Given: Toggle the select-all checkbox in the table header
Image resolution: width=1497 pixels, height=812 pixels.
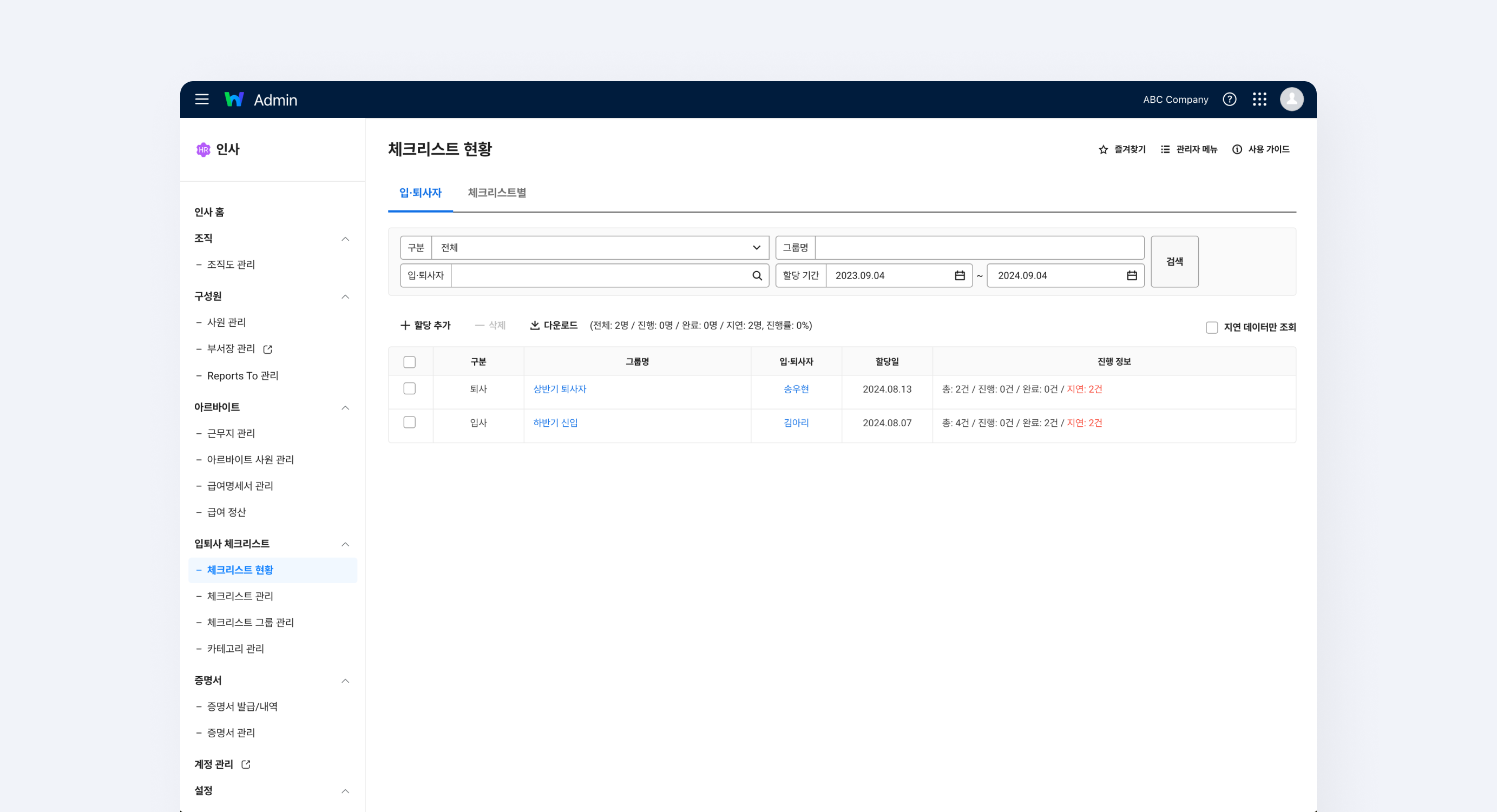Looking at the screenshot, I should pos(410,361).
